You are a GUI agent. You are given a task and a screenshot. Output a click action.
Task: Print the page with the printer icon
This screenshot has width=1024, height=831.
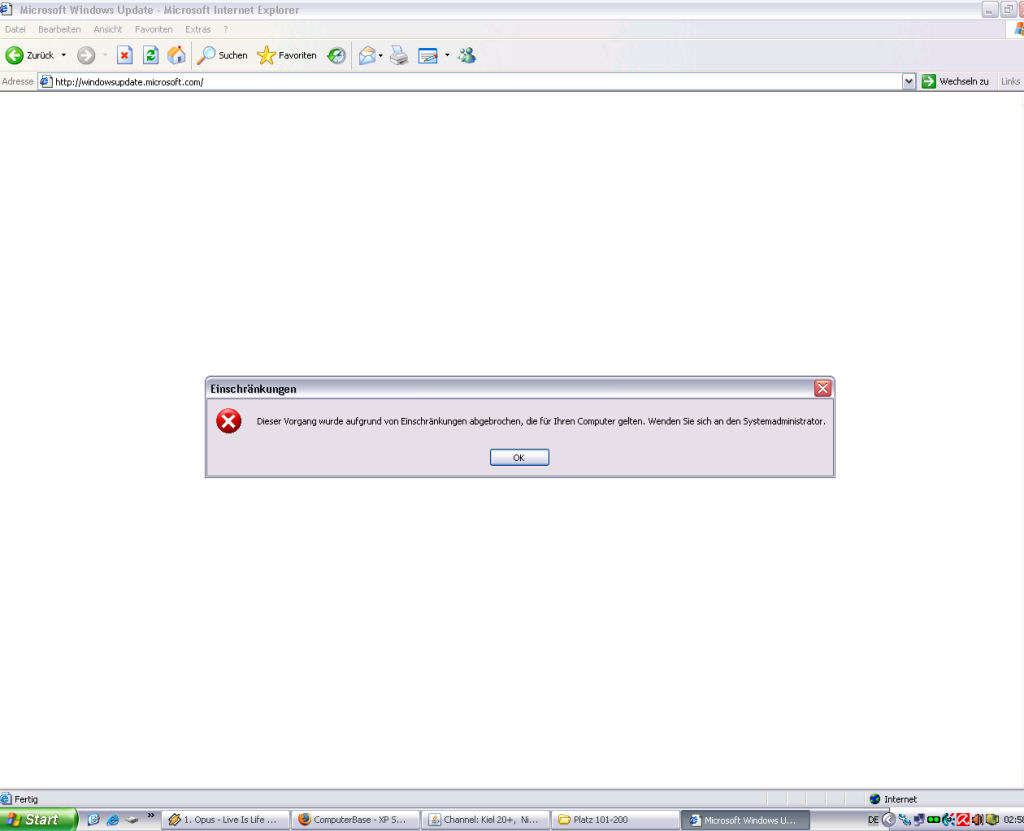click(399, 56)
